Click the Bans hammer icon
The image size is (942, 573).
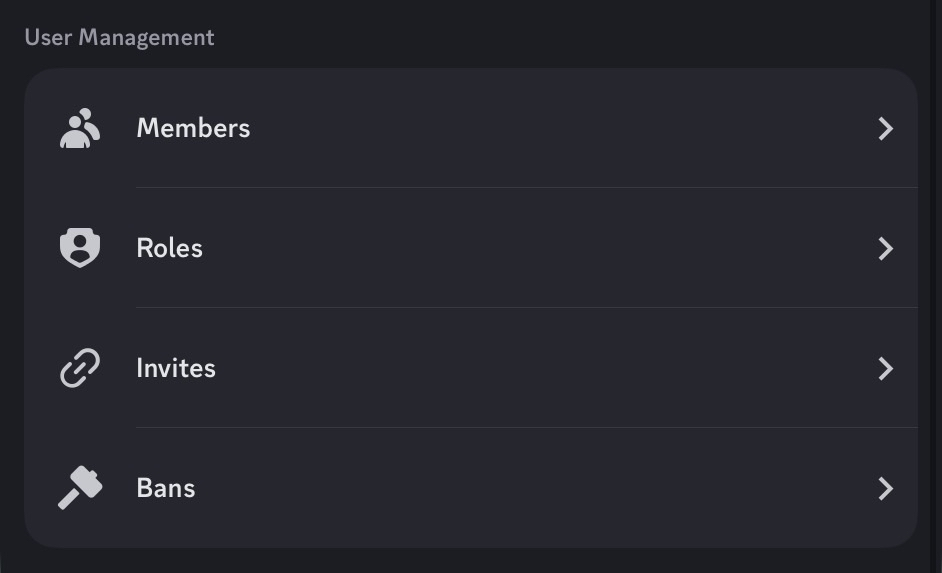(80, 488)
